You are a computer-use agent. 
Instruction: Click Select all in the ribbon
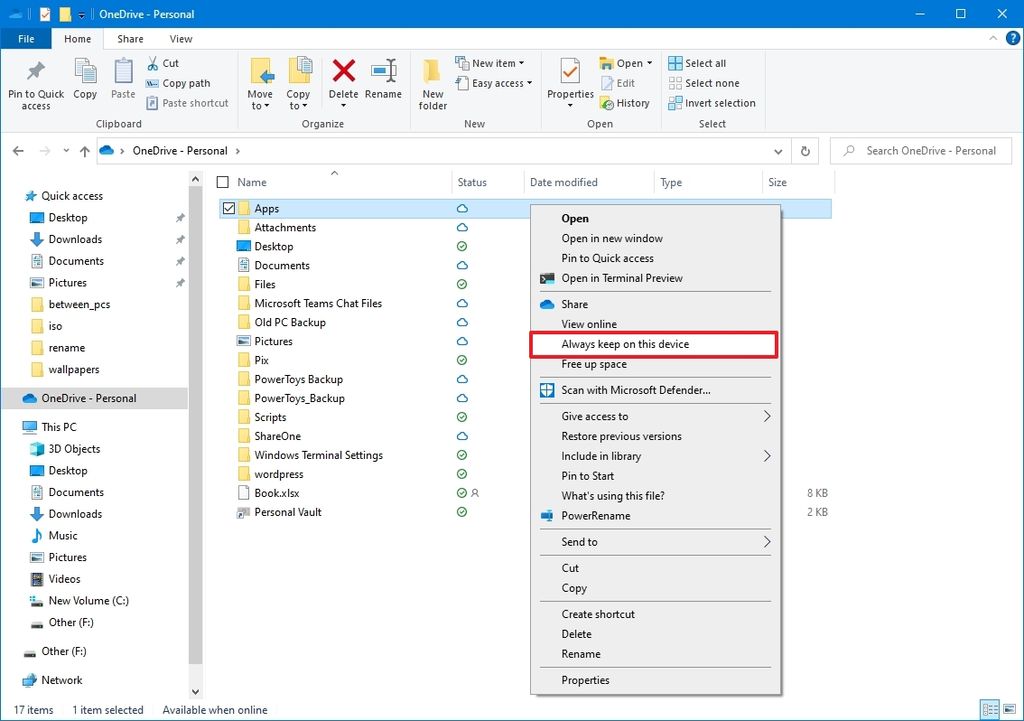tap(698, 61)
